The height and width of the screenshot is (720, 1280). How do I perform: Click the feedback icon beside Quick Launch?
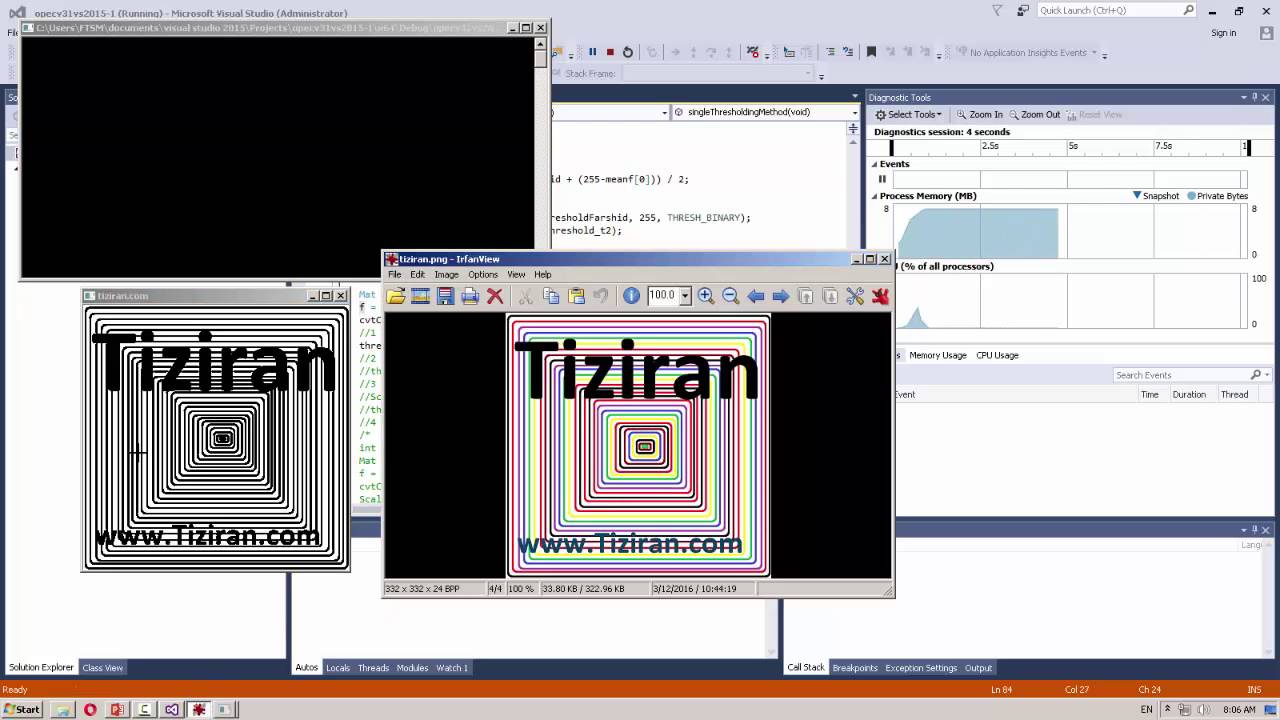coord(1022,11)
